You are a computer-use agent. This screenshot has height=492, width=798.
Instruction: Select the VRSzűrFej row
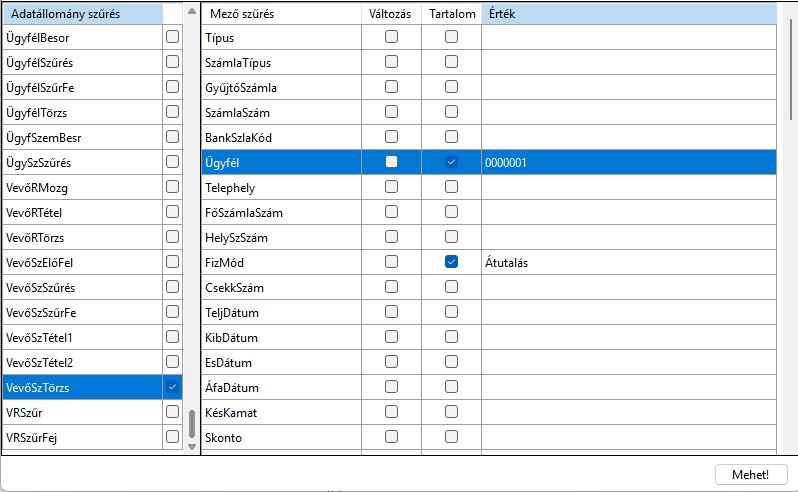coord(82,437)
